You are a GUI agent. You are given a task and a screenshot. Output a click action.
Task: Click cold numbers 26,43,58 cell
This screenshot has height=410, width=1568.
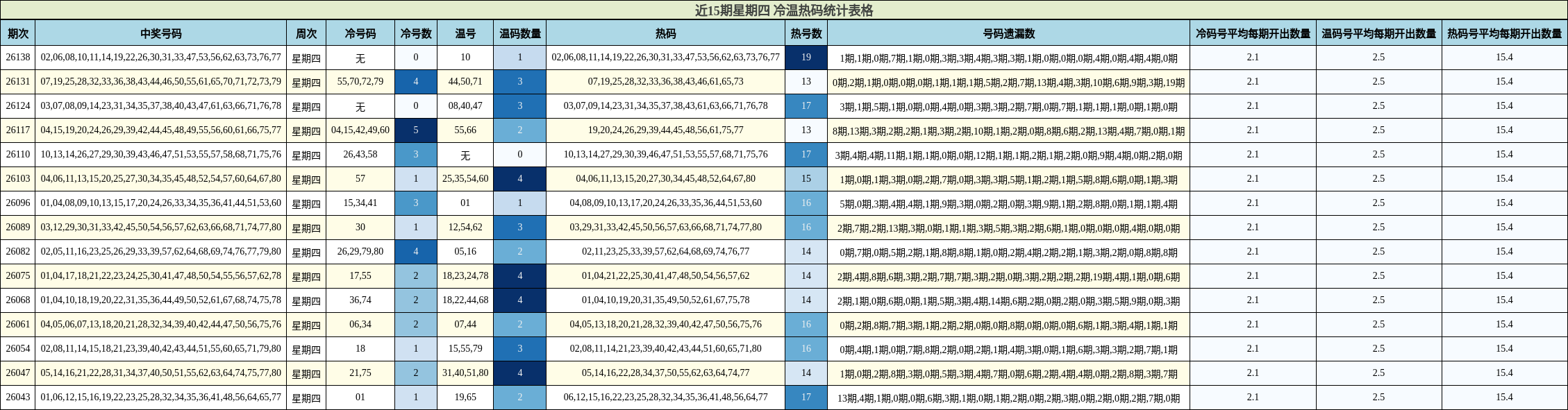[360, 155]
